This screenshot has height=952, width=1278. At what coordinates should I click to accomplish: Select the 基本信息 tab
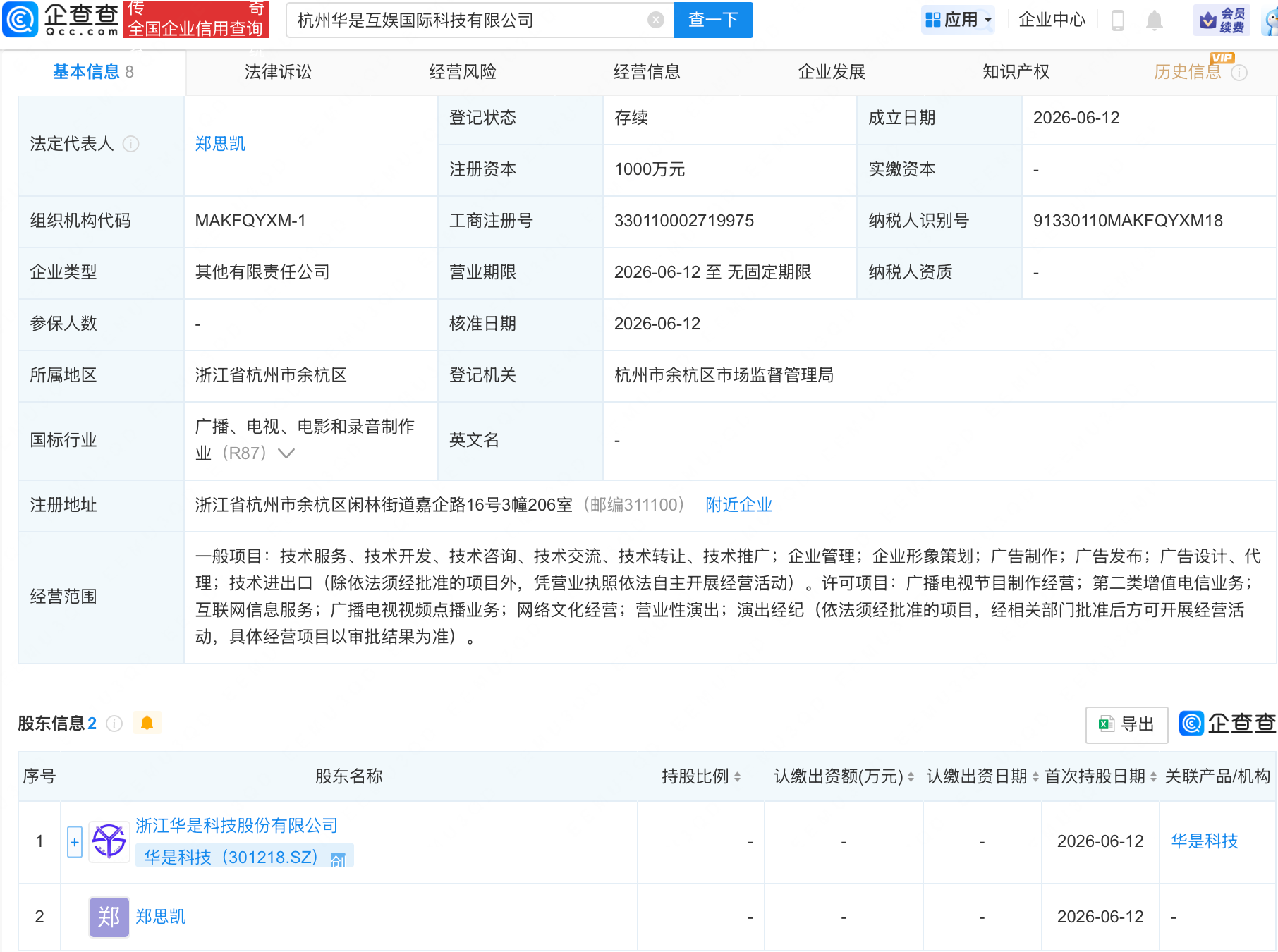[93, 72]
